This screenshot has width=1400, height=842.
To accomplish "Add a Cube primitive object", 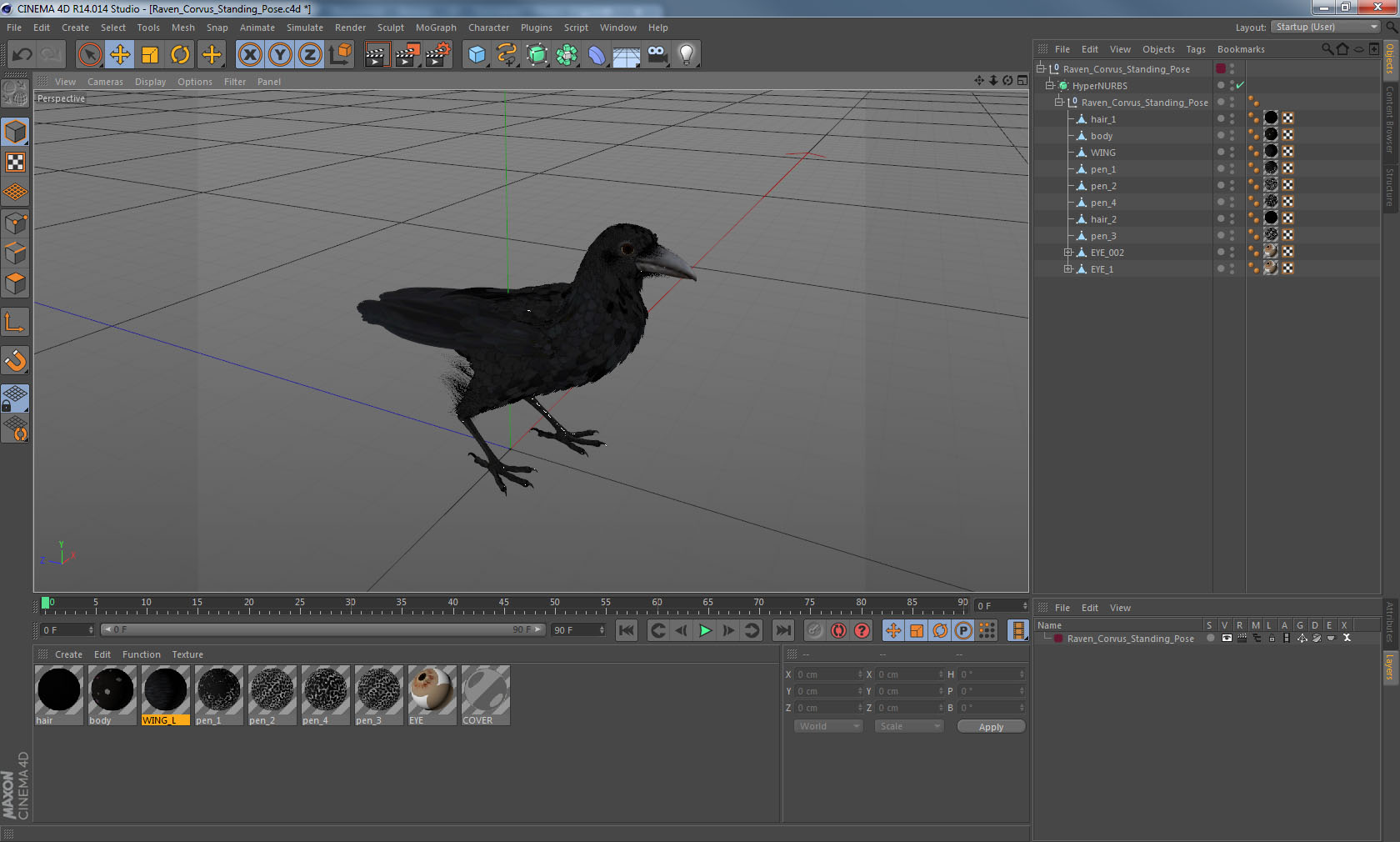I will (477, 55).
